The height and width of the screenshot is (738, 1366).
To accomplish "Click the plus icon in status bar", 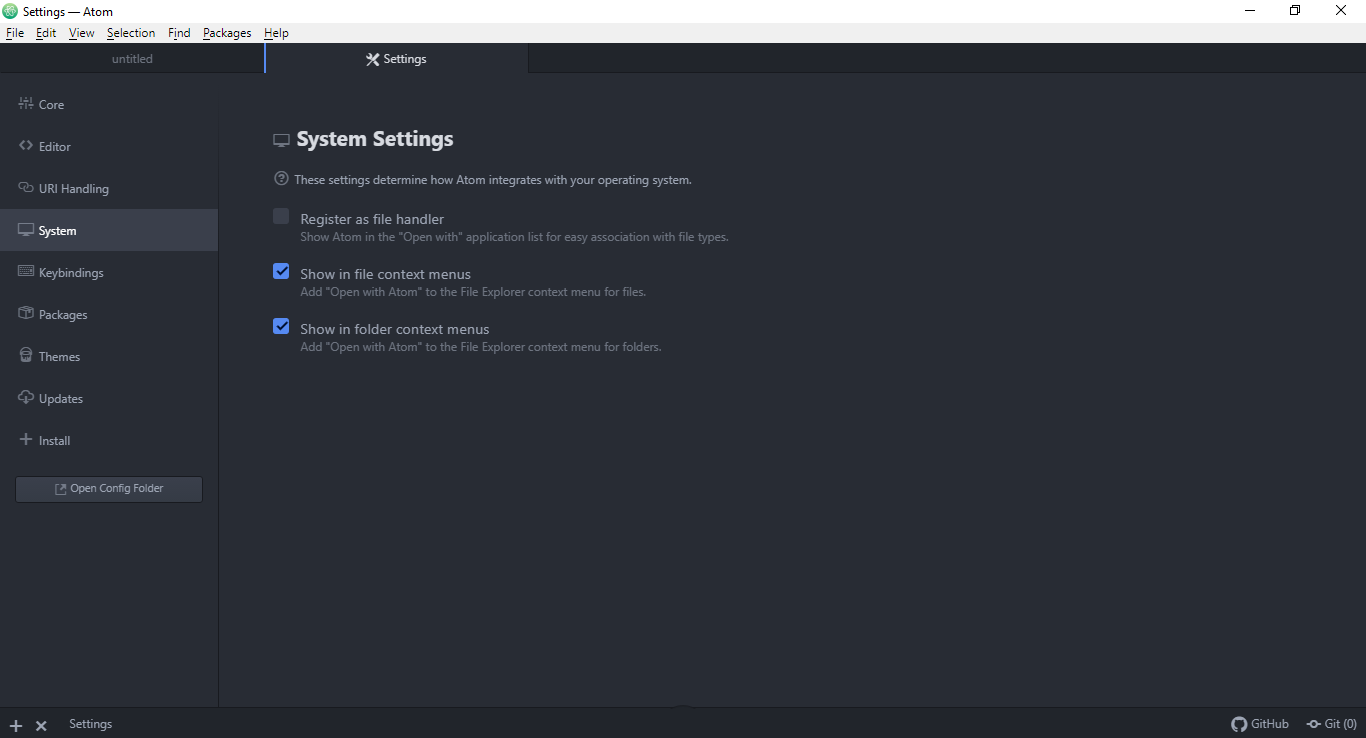I will pos(16,726).
